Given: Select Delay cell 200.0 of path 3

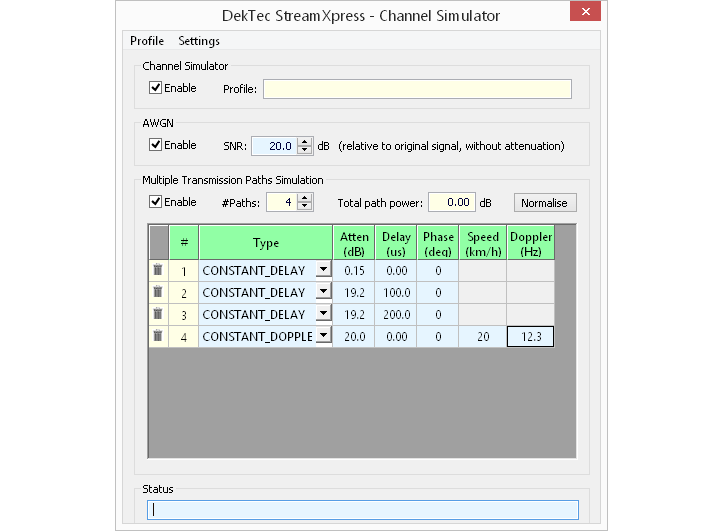Looking at the screenshot, I should click(396, 315).
